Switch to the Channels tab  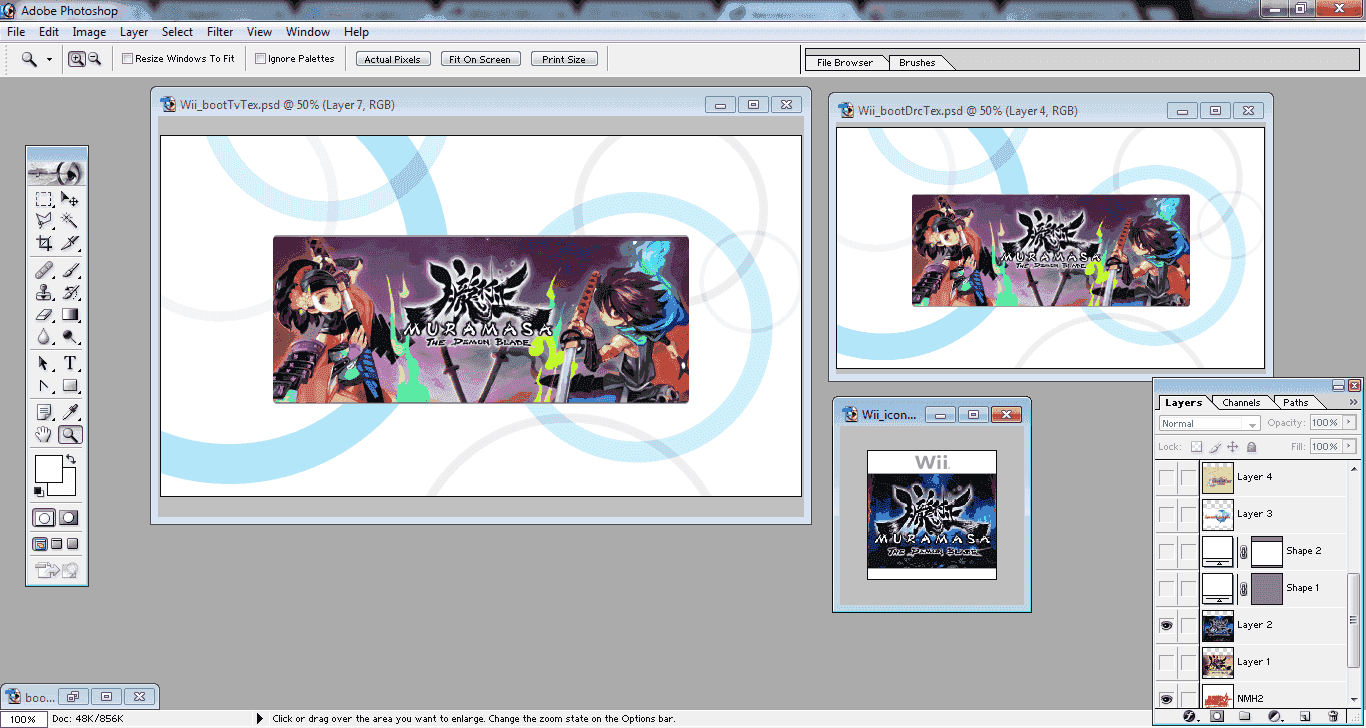point(1241,403)
